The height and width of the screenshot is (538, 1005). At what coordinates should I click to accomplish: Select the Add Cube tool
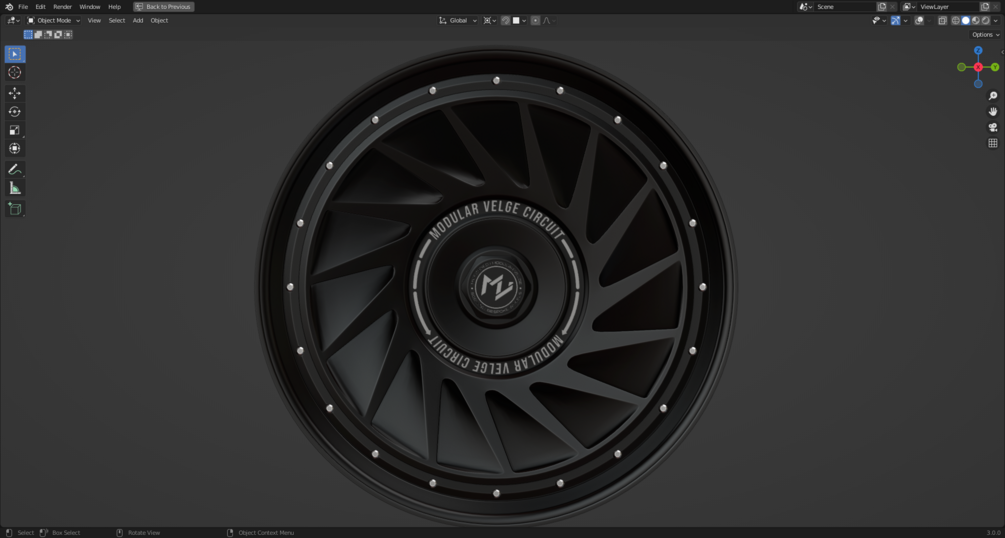[x=15, y=208]
